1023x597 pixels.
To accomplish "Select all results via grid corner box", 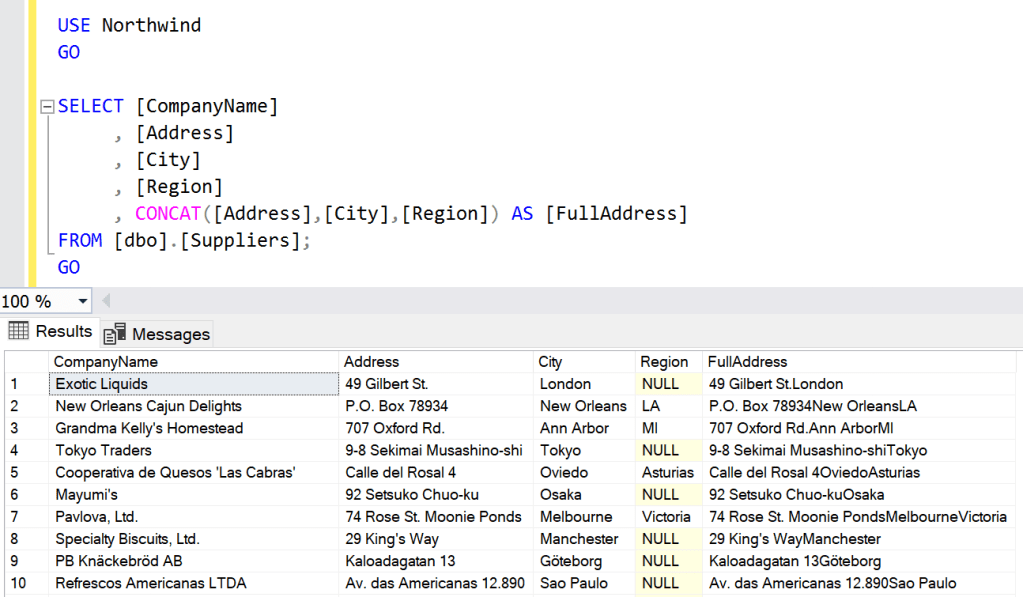I will click(x=25, y=362).
